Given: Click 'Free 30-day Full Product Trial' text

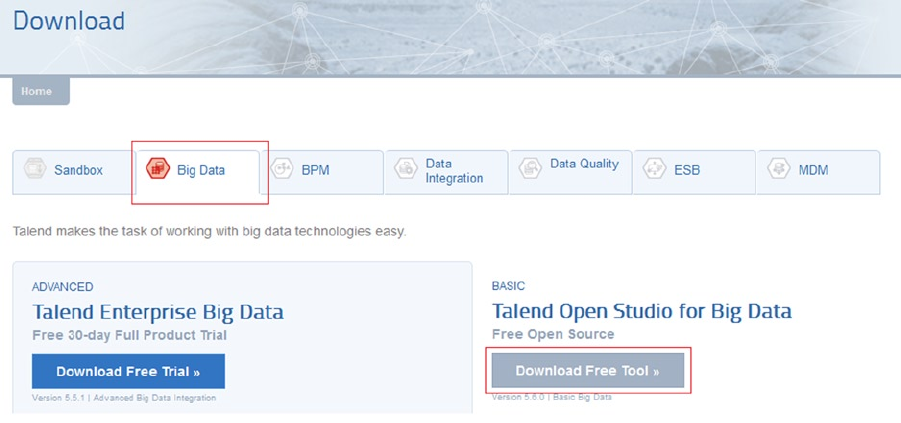Looking at the screenshot, I should click(129, 335).
